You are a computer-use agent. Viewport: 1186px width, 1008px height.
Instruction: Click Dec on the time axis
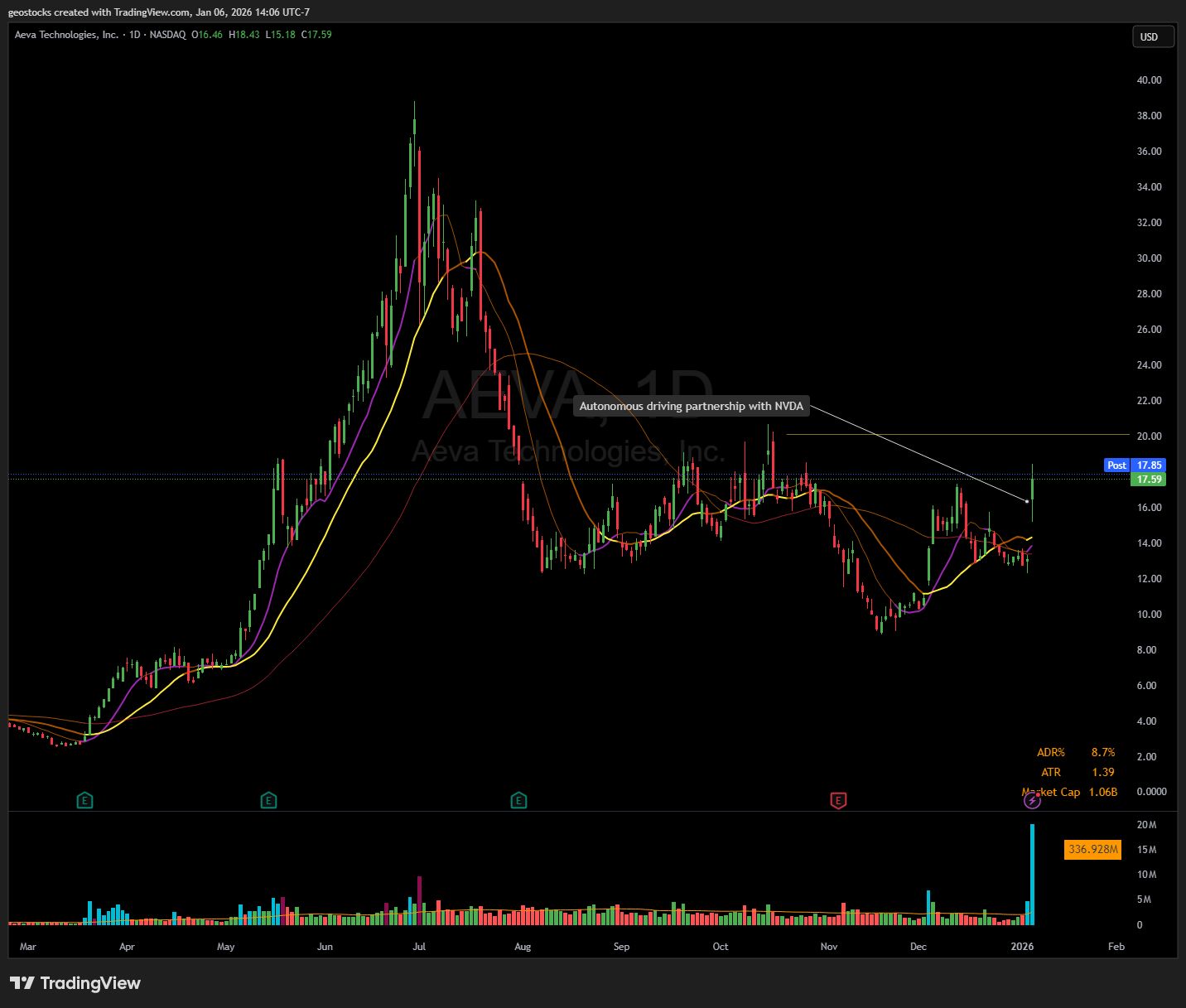918,947
